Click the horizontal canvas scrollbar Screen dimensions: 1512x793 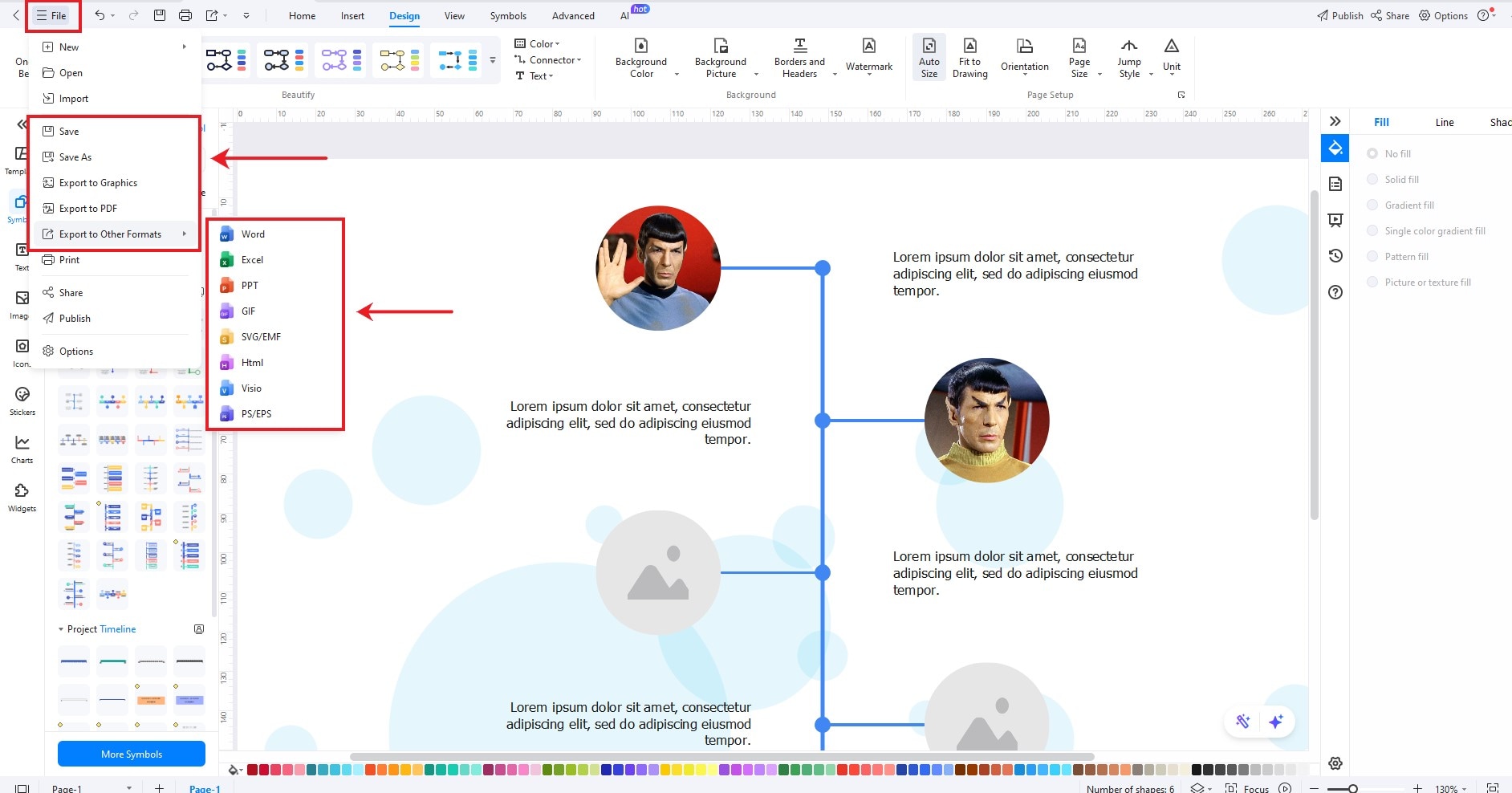click(x=722, y=756)
